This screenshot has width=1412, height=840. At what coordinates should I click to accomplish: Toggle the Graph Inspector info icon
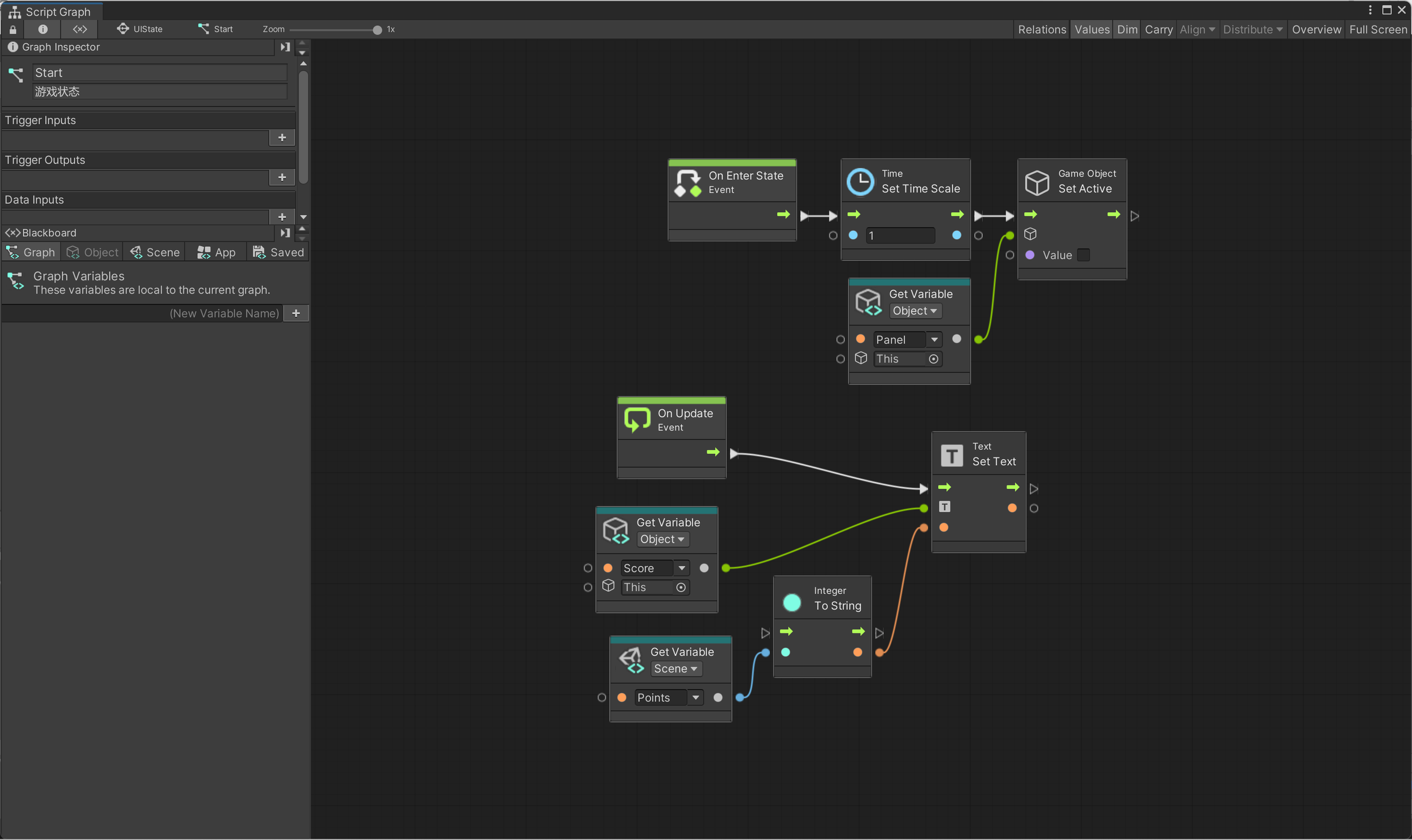coord(43,29)
